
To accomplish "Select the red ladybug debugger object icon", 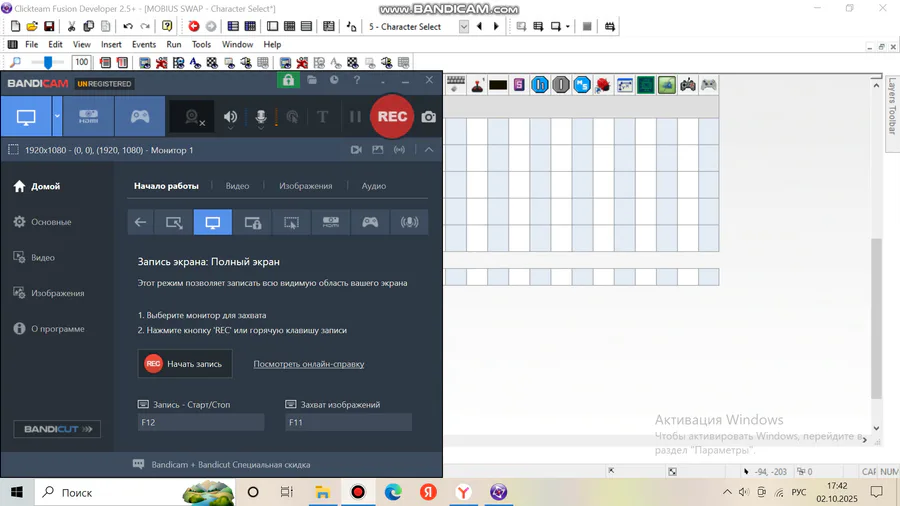I will pos(603,85).
